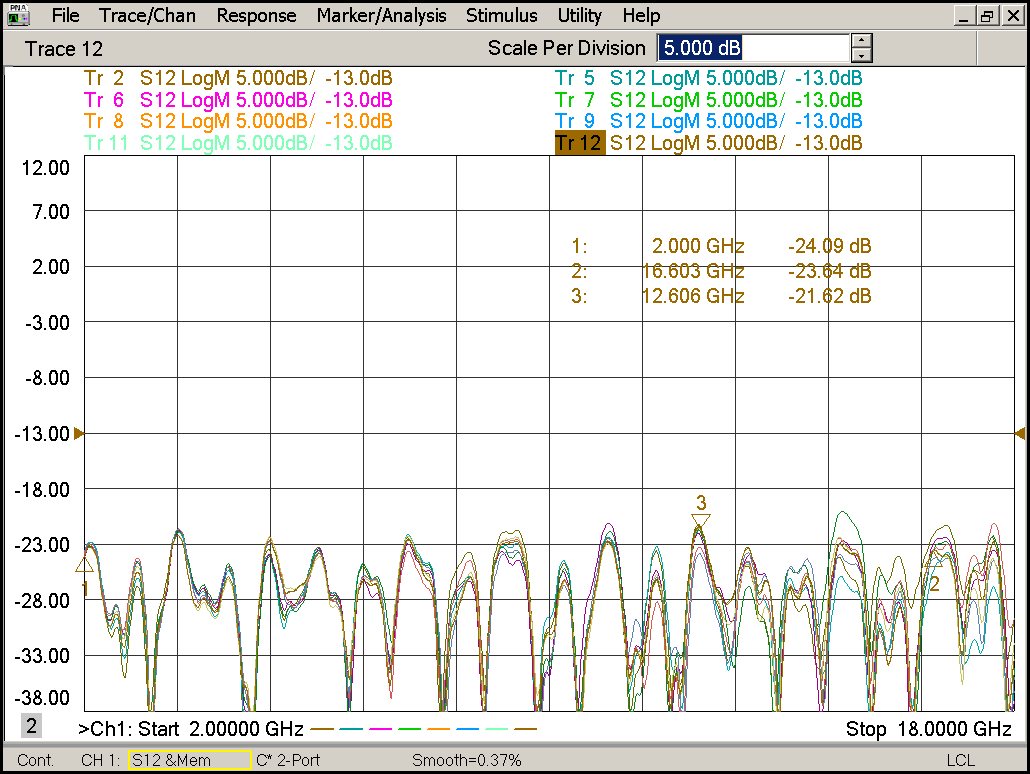Image resolution: width=1030 pixels, height=774 pixels.
Task: Click marker 1 readout '2.000 GHz'
Action: [x=698, y=246]
